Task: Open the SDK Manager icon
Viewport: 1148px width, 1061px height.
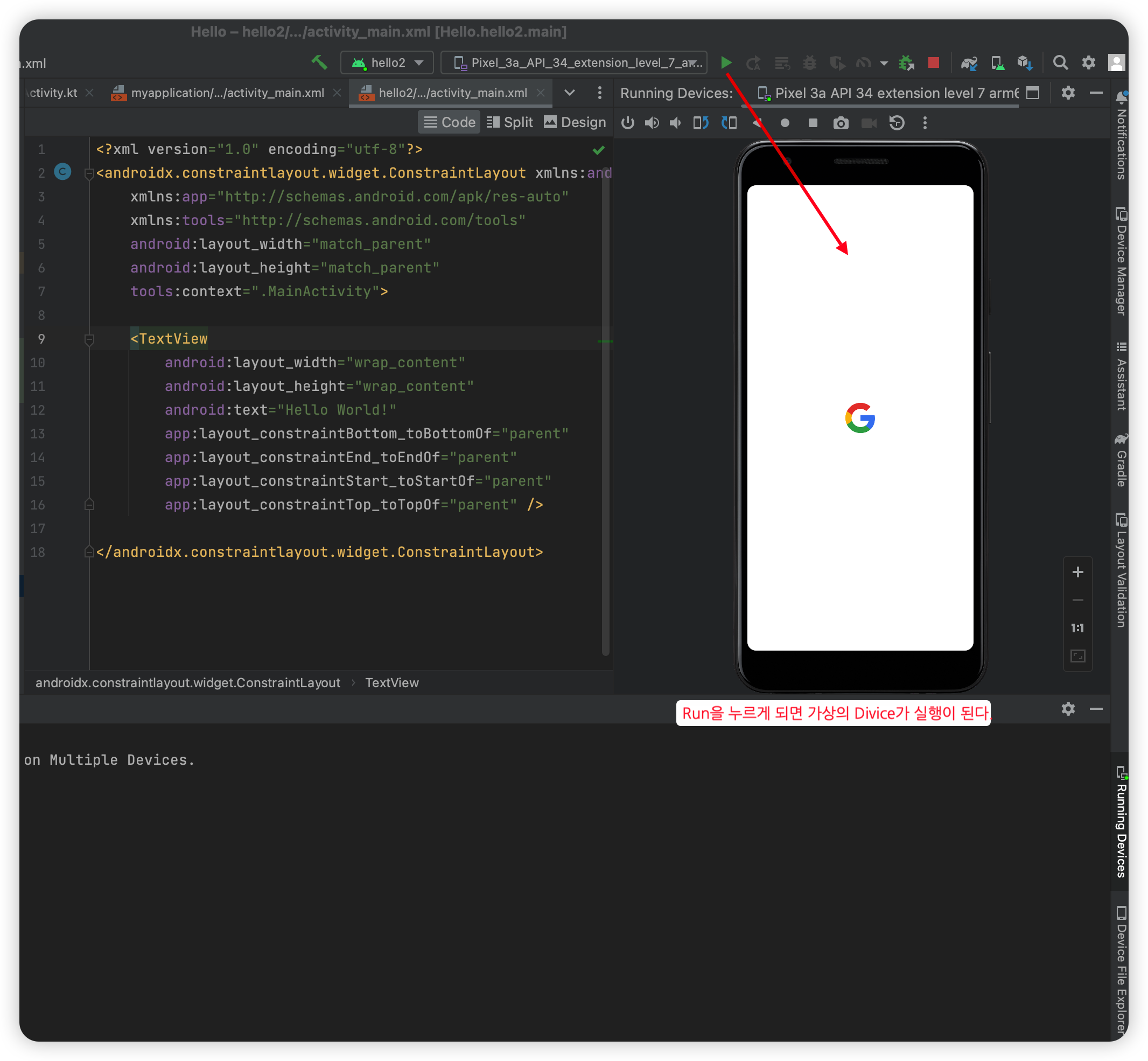Action: [1025, 62]
